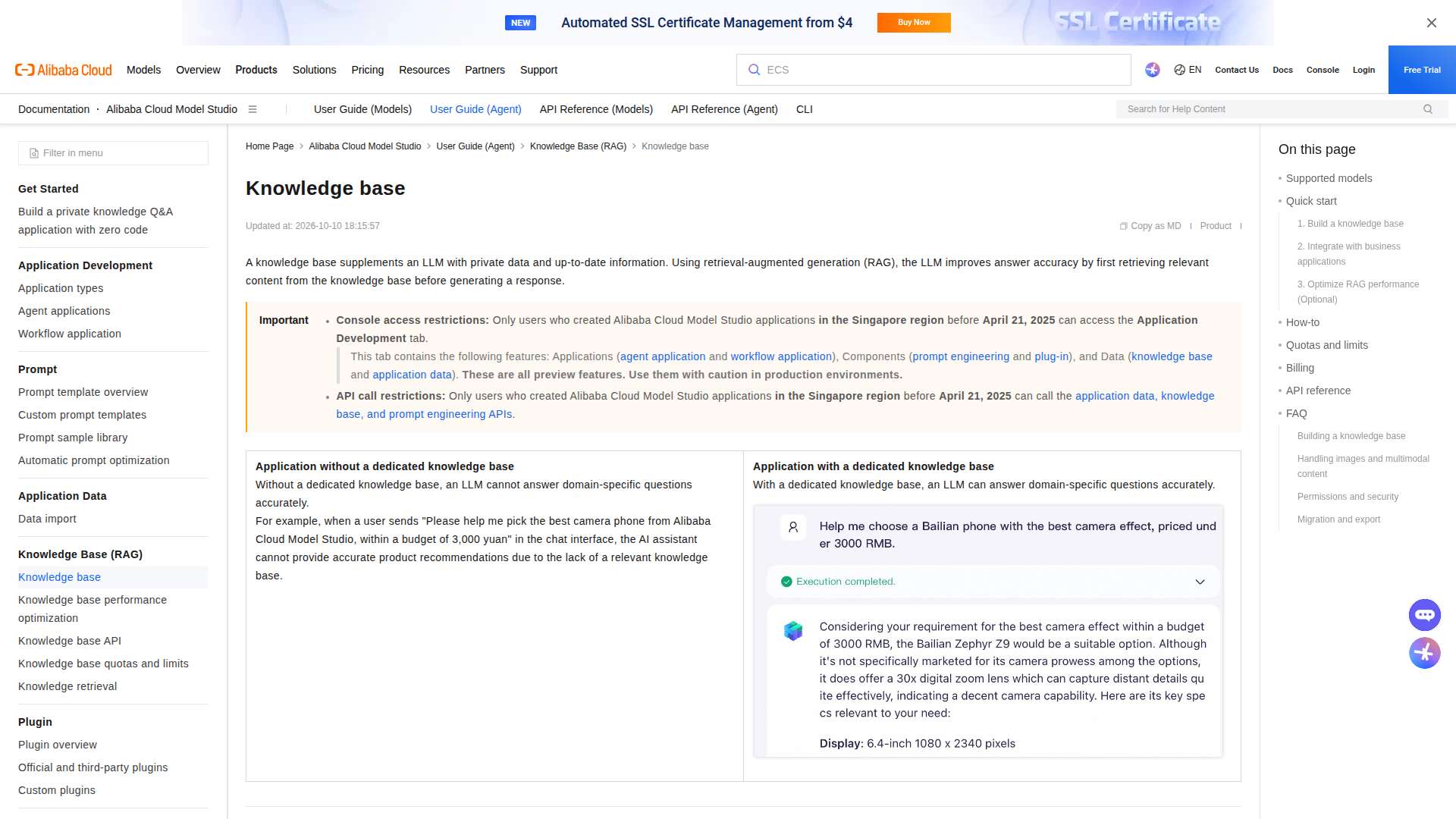Open Knowledge base API sidebar item
The image size is (1456, 819).
click(70, 641)
